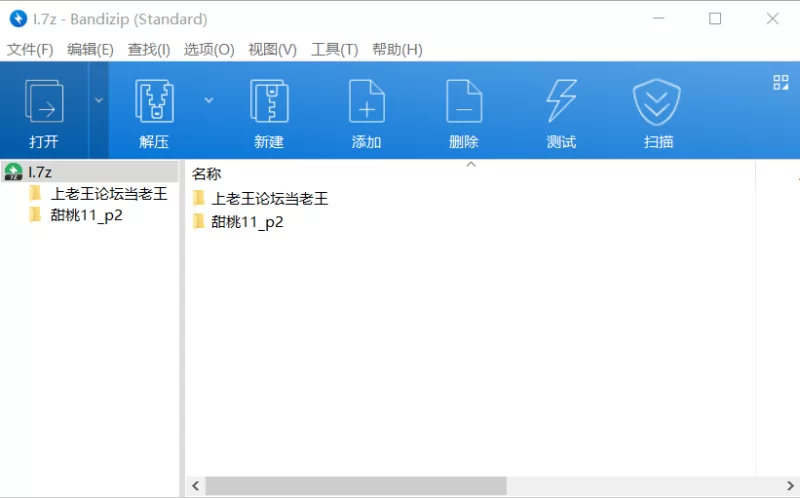Select 上老王论坛当老王 folder in file list

coord(270,198)
